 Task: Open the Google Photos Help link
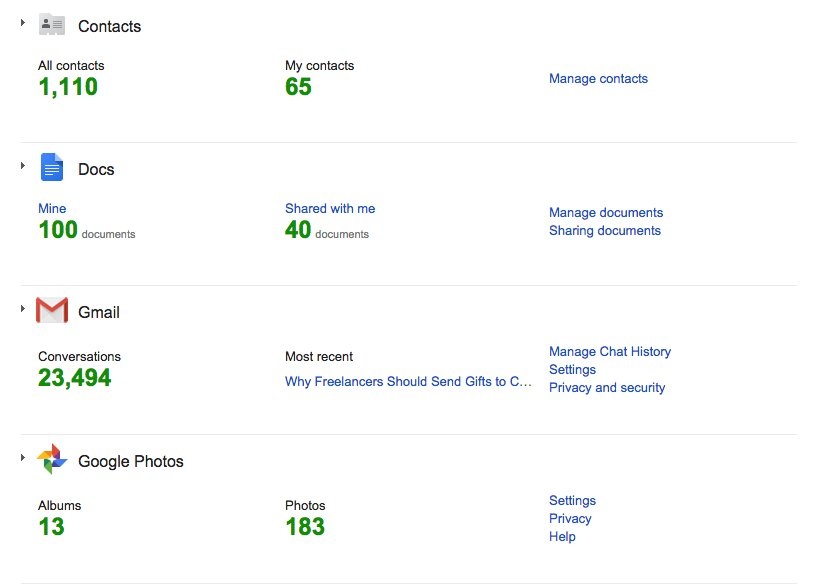(x=562, y=537)
